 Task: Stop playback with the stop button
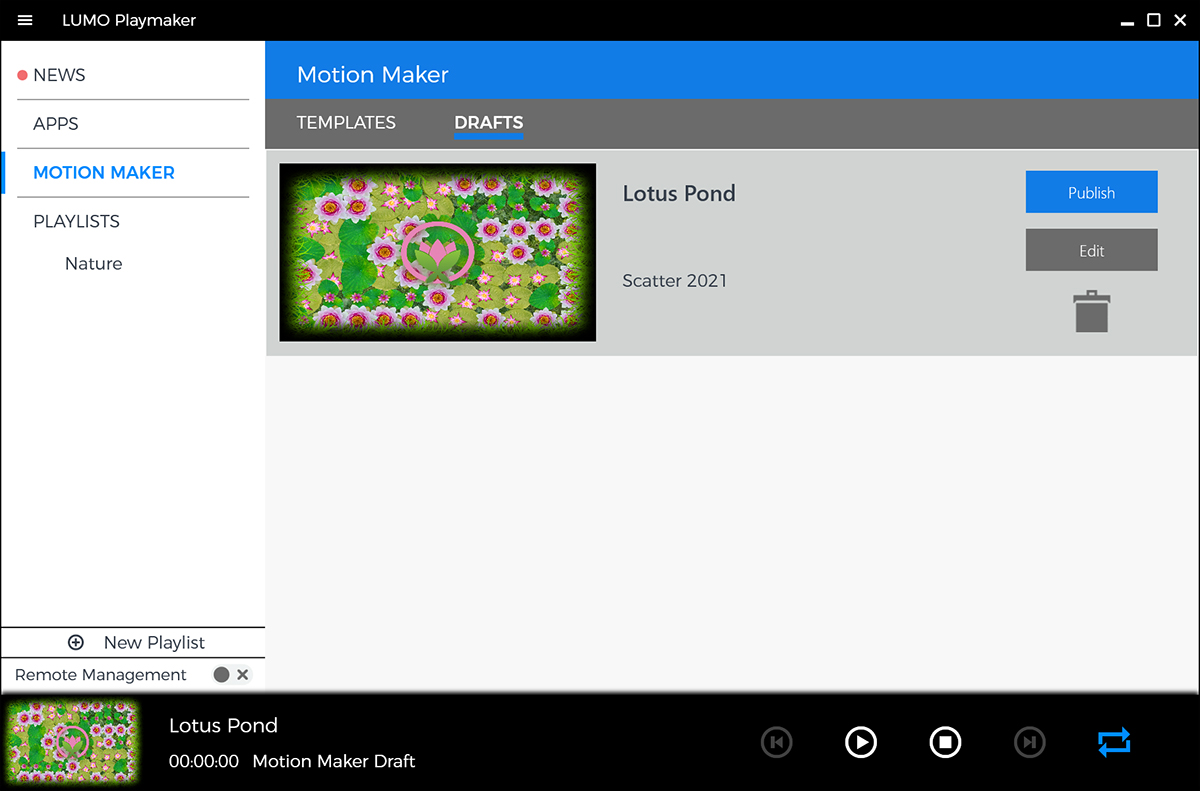(945, 742)
